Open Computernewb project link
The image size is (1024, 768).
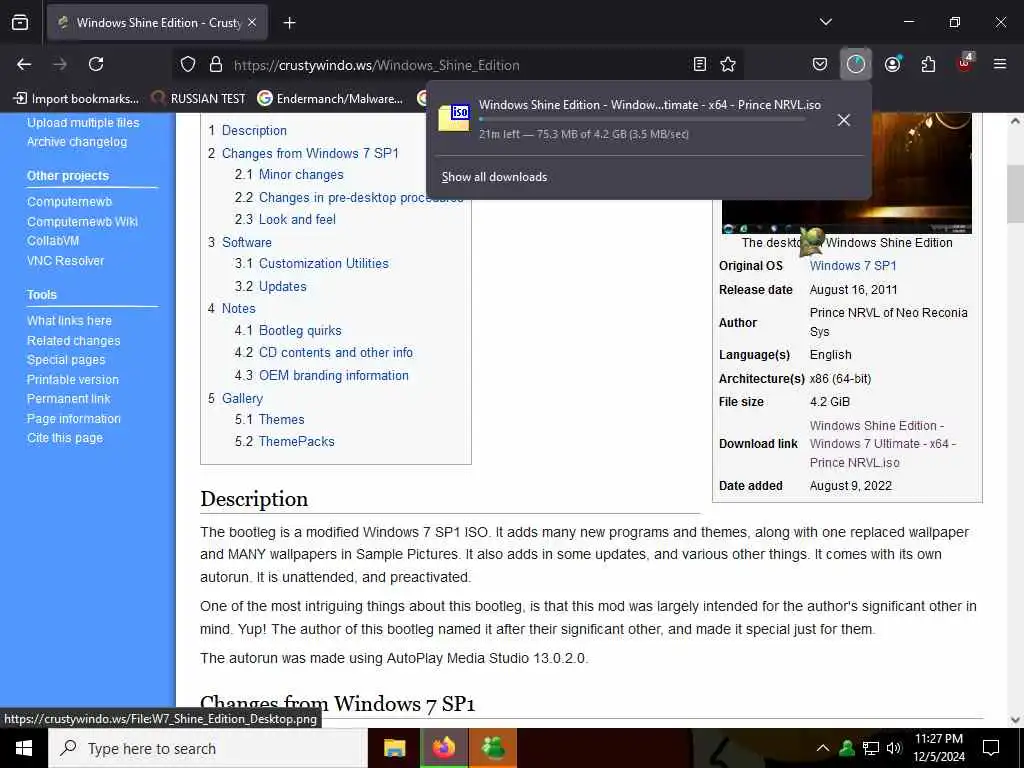[x=69, y=202]
